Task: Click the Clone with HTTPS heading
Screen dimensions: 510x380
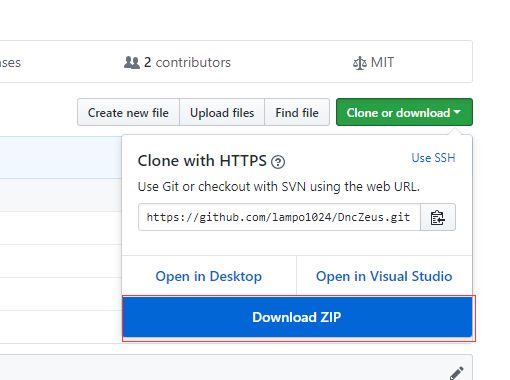Action: [202, 161]
